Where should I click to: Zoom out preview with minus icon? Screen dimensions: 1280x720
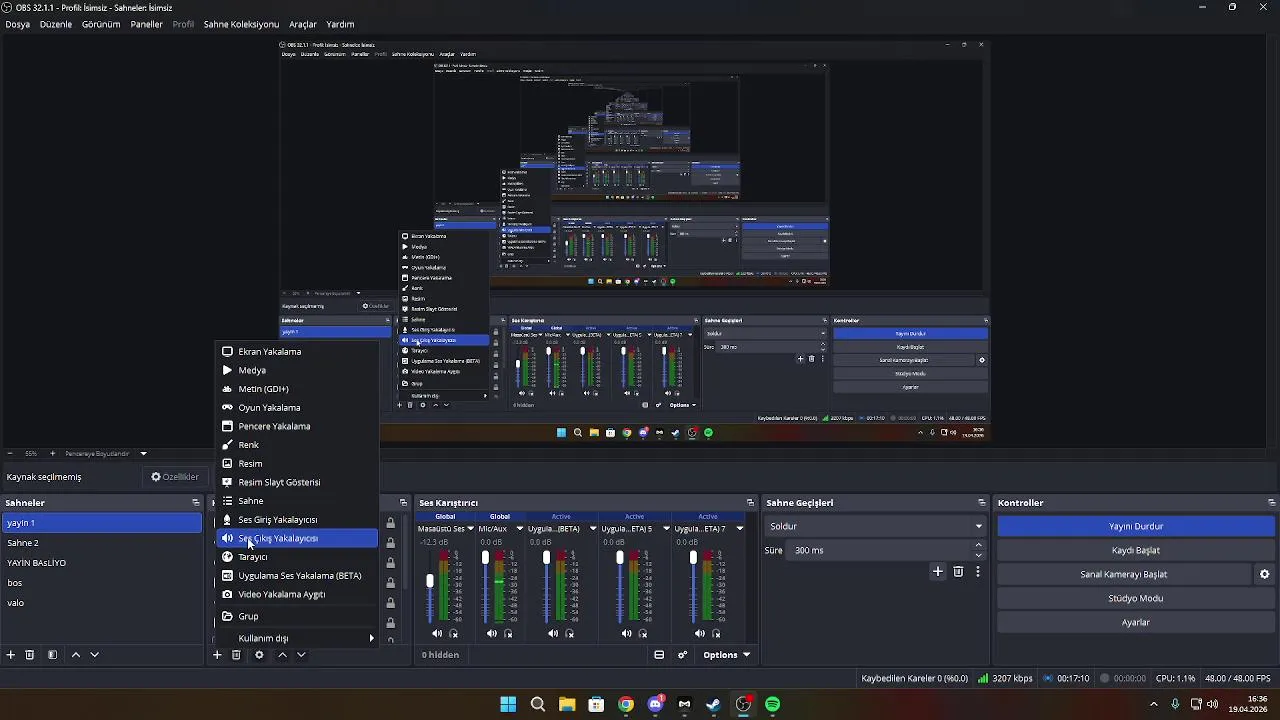pos(10,453)
